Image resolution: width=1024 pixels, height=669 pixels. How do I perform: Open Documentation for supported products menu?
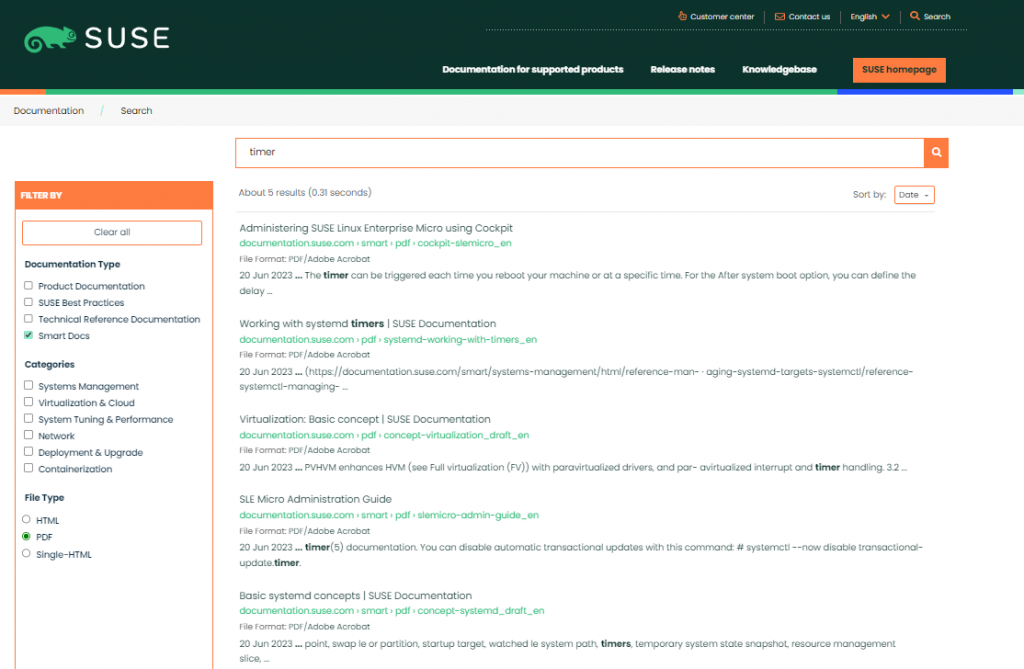[532, 70]
